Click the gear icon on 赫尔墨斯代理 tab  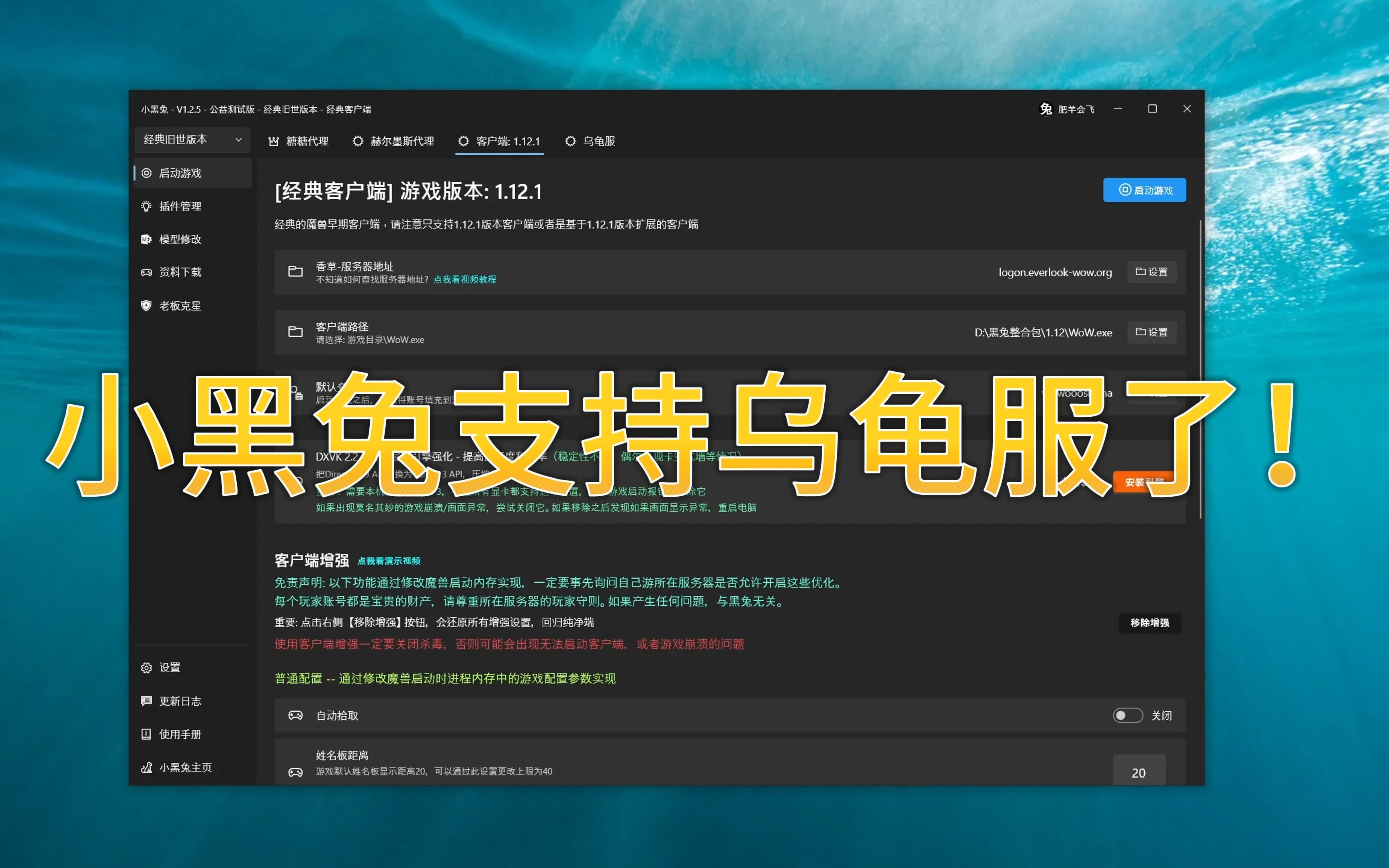(358, 141)
